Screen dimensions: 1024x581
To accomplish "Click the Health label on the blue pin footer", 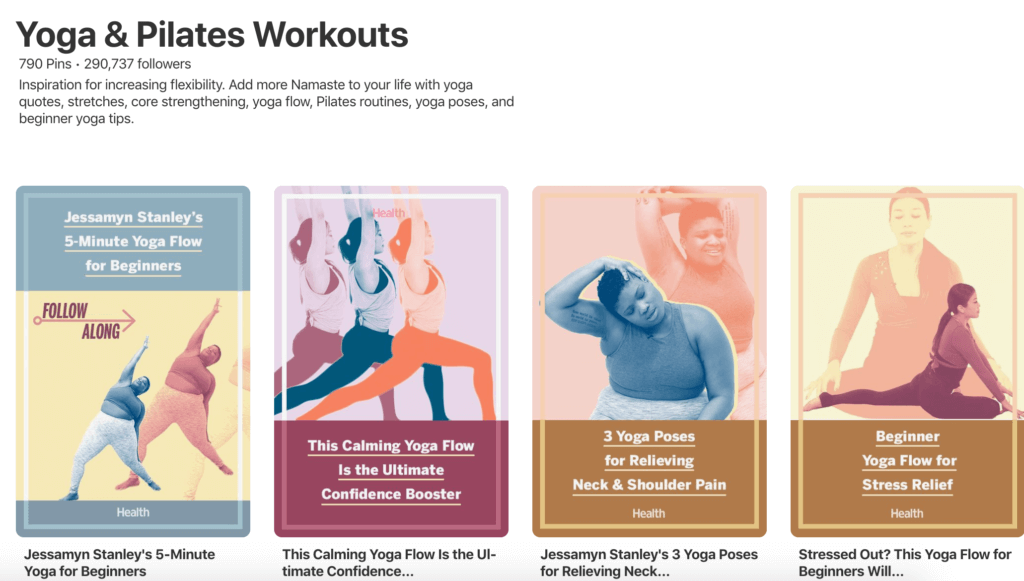I will point(133,512).
